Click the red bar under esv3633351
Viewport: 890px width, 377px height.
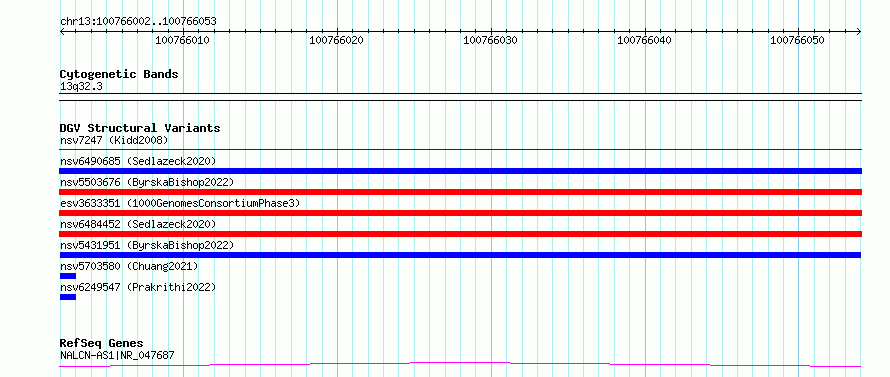click(460, 213)
